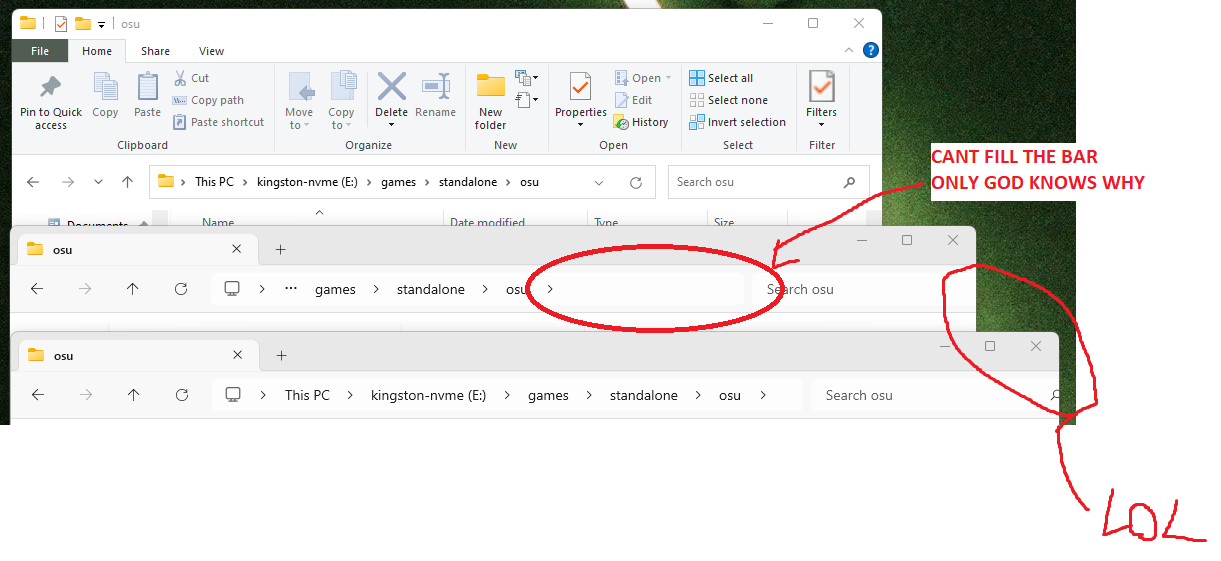Expand the New item dropdown icon

(x=526, y=78)
